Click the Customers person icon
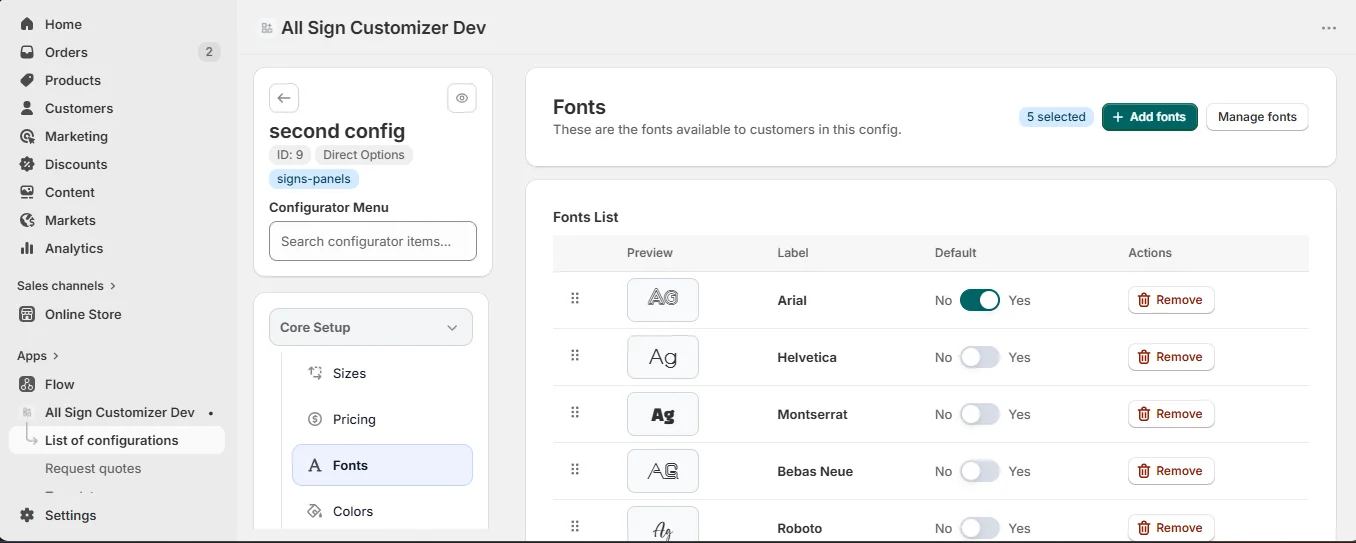This screenshot has height=543, width=1356. pyautogui.click(x=27, y=108)
